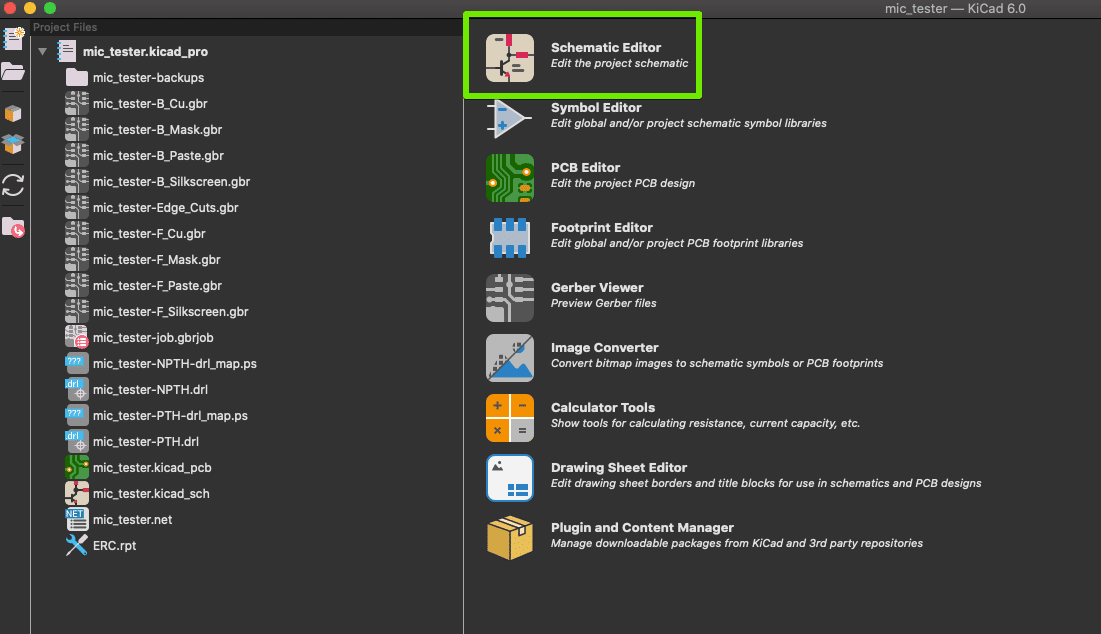Select mic_tester-F_Silkscreen.gbr file
1101x634 pixels.
tap(171, 311)
